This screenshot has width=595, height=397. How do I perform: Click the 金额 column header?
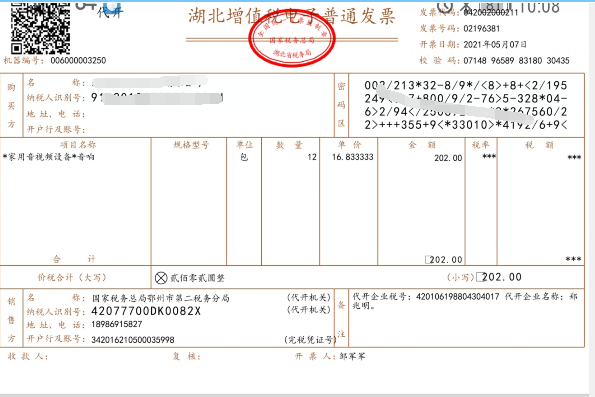point(422,145)
